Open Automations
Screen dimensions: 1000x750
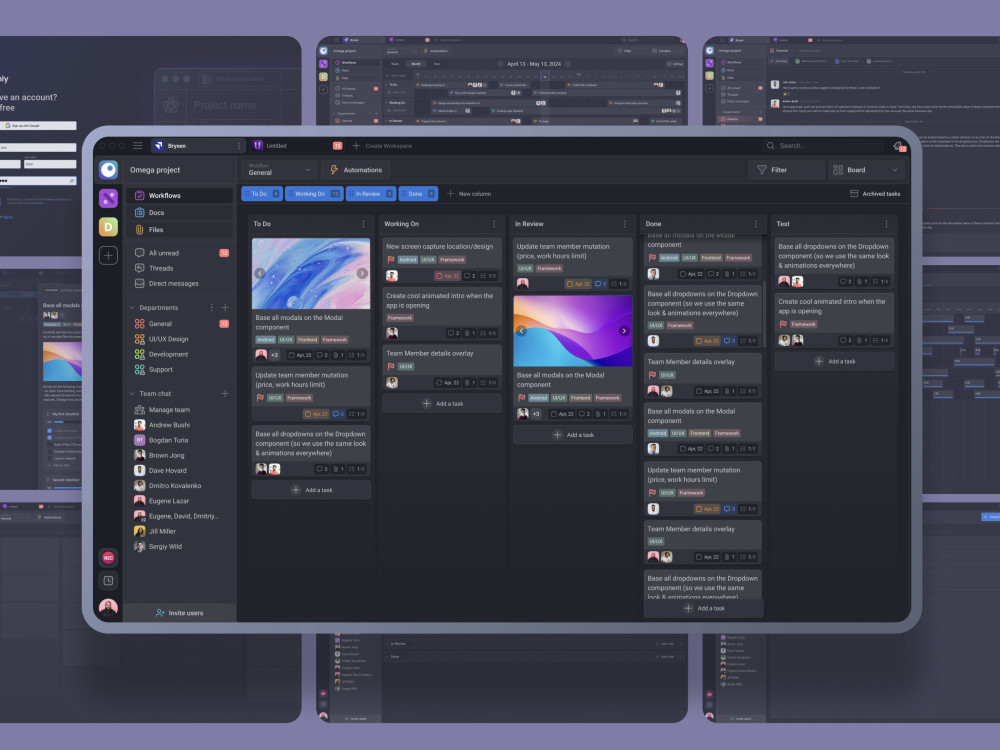point(356,170)
